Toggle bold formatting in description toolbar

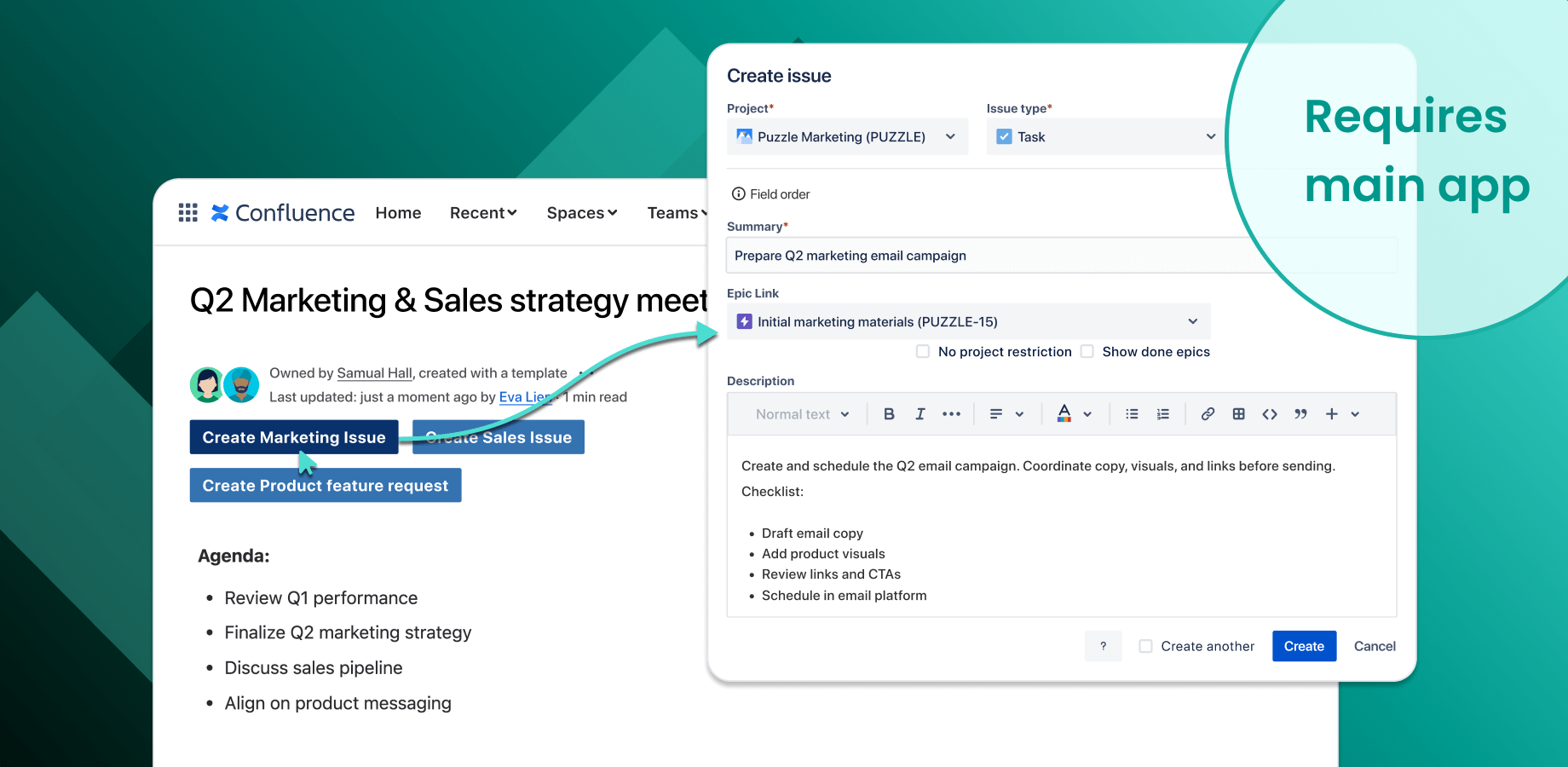(x=889, y=414)
